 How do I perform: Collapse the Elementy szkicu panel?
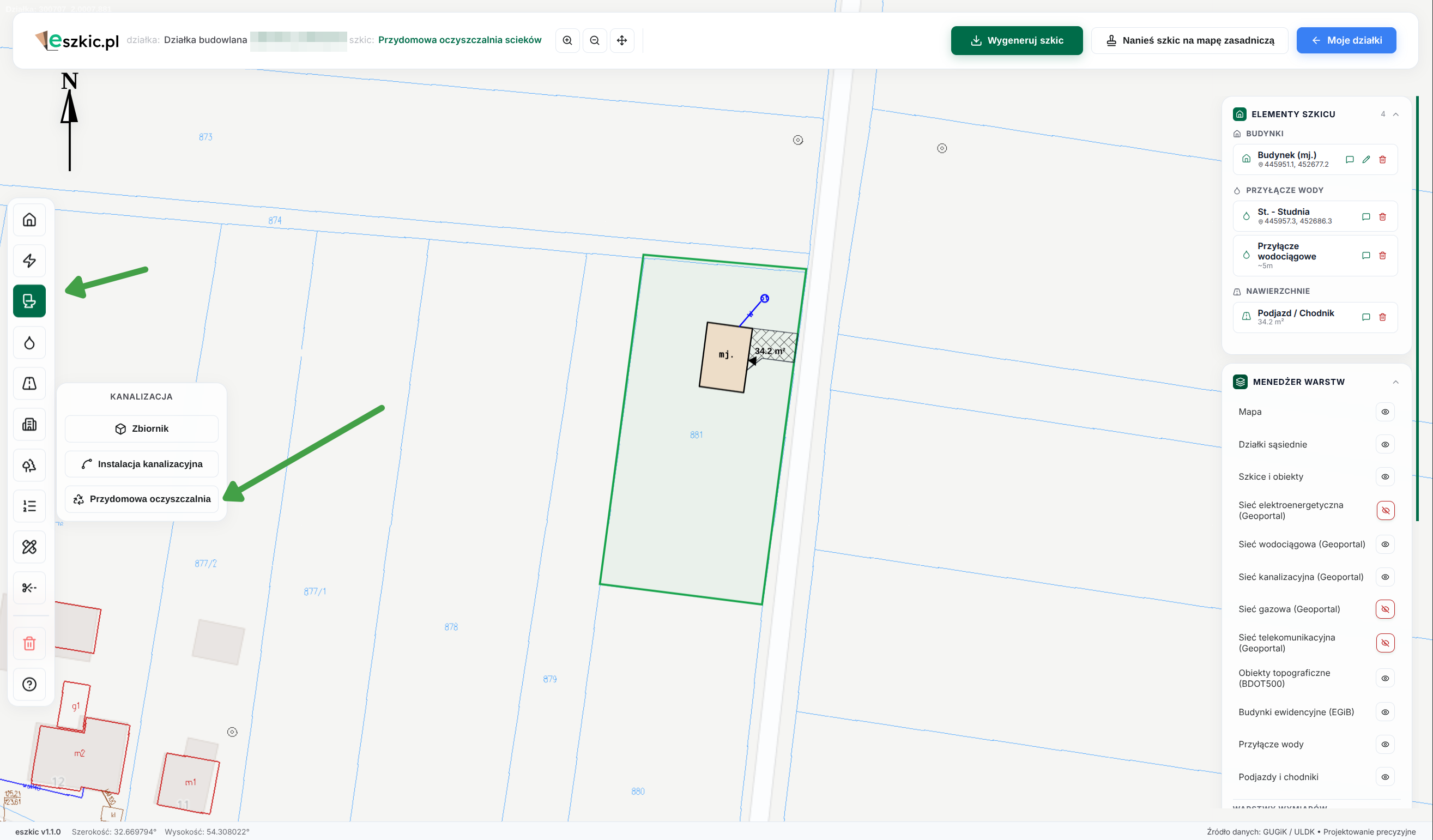(1395, 114)
